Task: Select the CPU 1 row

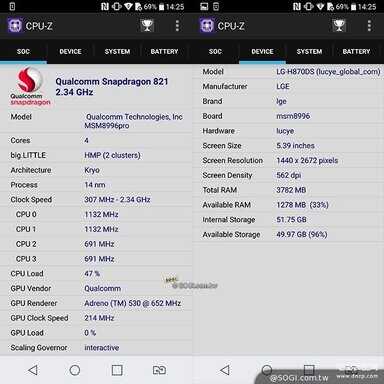Action: (x=96, y=229)
